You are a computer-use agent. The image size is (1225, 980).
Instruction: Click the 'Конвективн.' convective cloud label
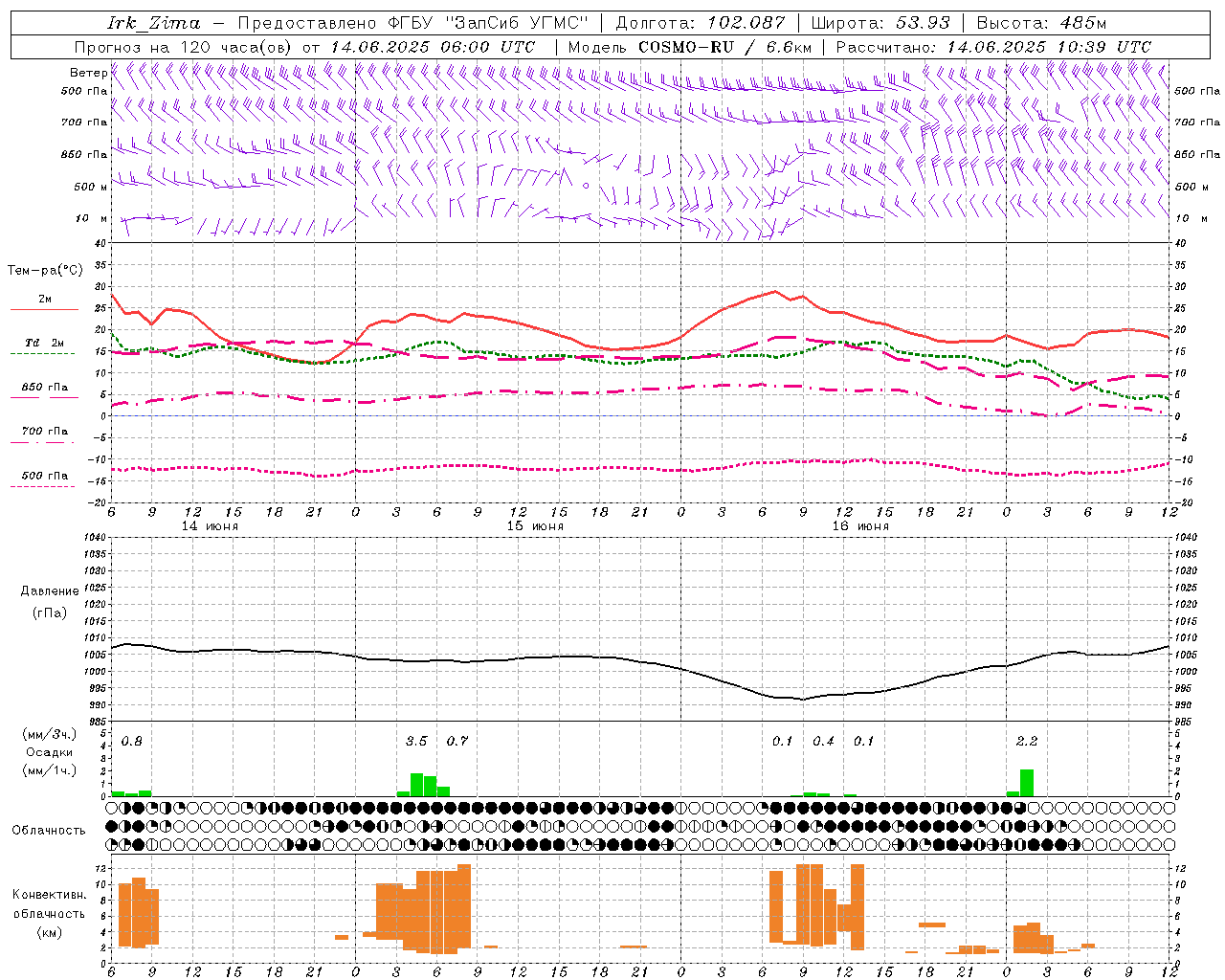pyautogui.click(x=49, y=895)
